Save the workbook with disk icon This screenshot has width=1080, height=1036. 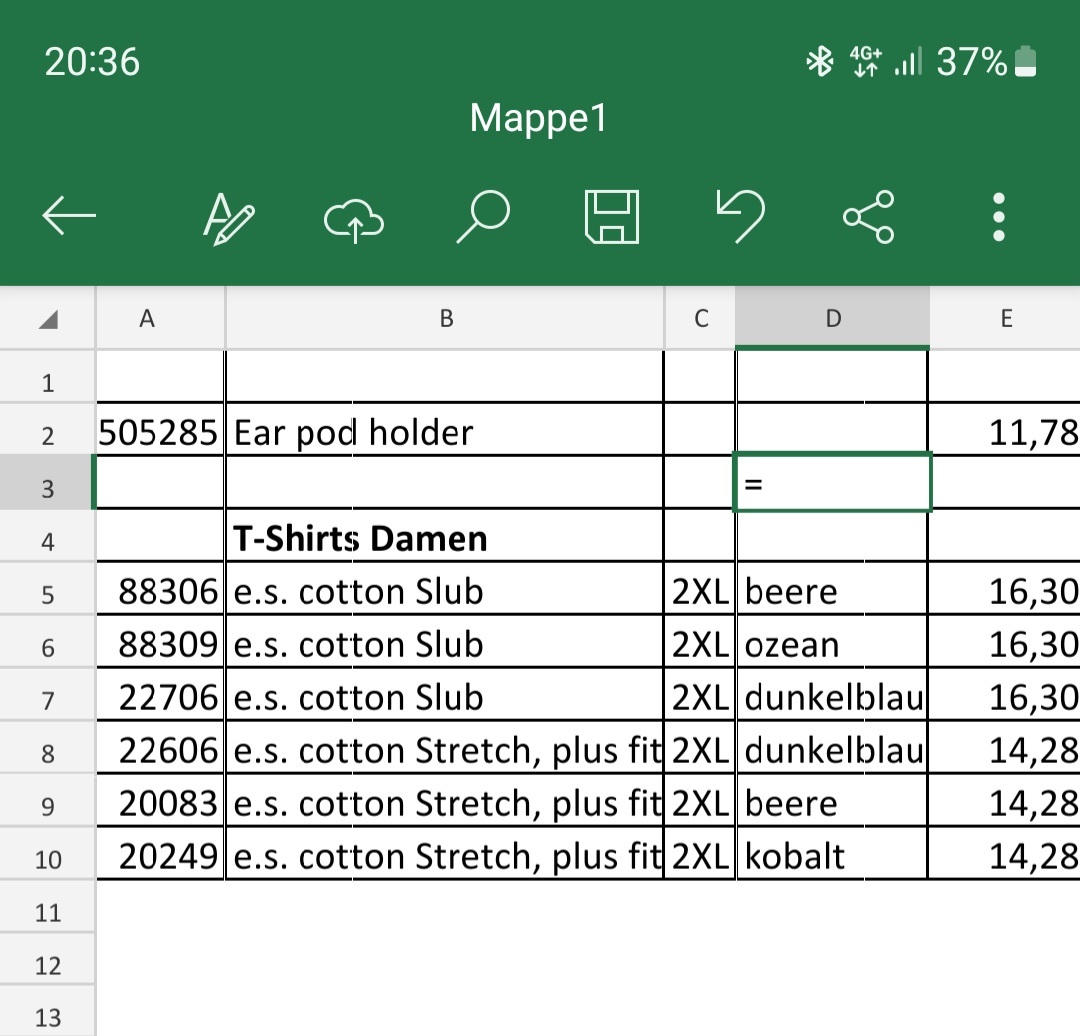click(611, 217)
